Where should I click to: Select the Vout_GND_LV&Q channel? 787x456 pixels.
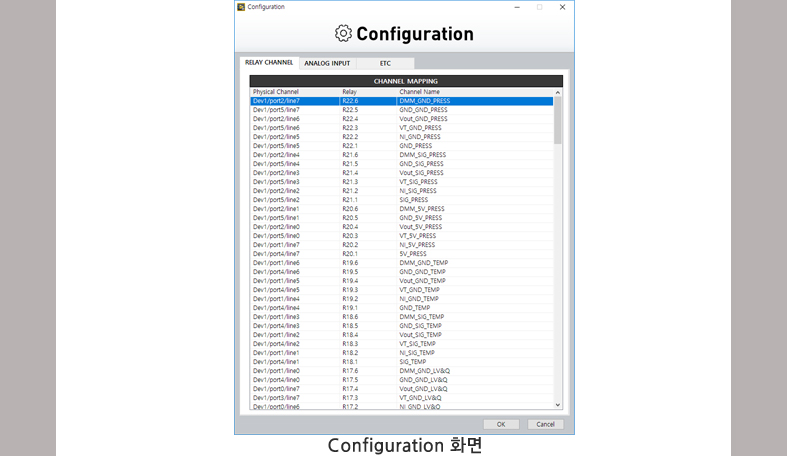(423, 390)
